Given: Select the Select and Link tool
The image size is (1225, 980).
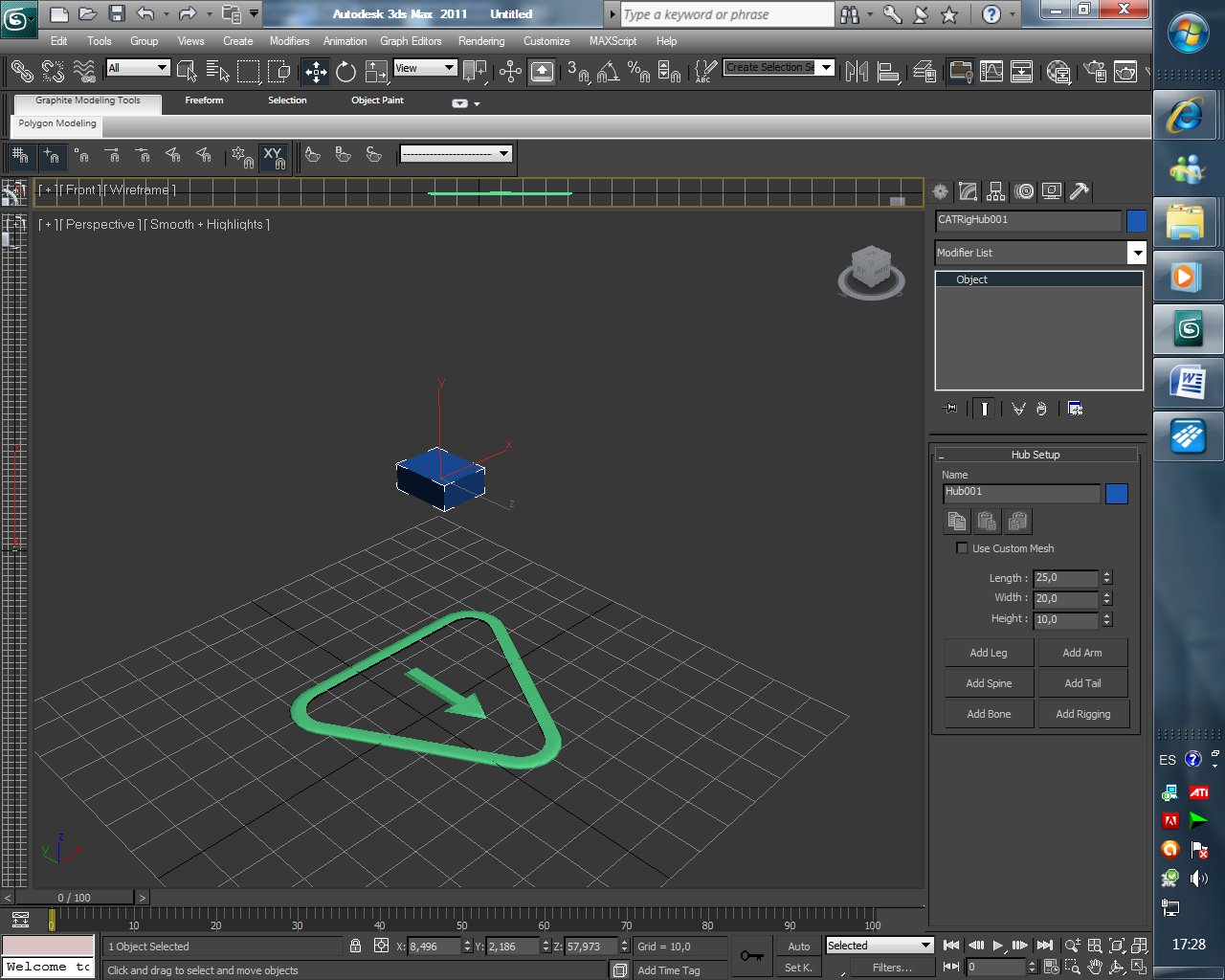Looking at the screenshot, I should 22,71.
